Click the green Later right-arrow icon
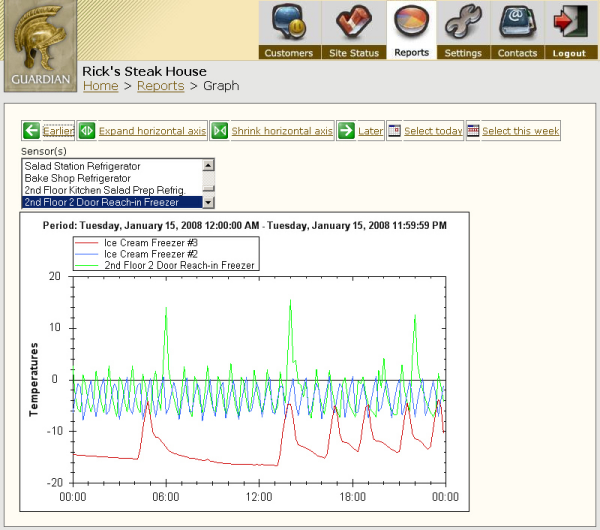The width and height of the screenshot is (600, 530). click(x=346, y=131)
